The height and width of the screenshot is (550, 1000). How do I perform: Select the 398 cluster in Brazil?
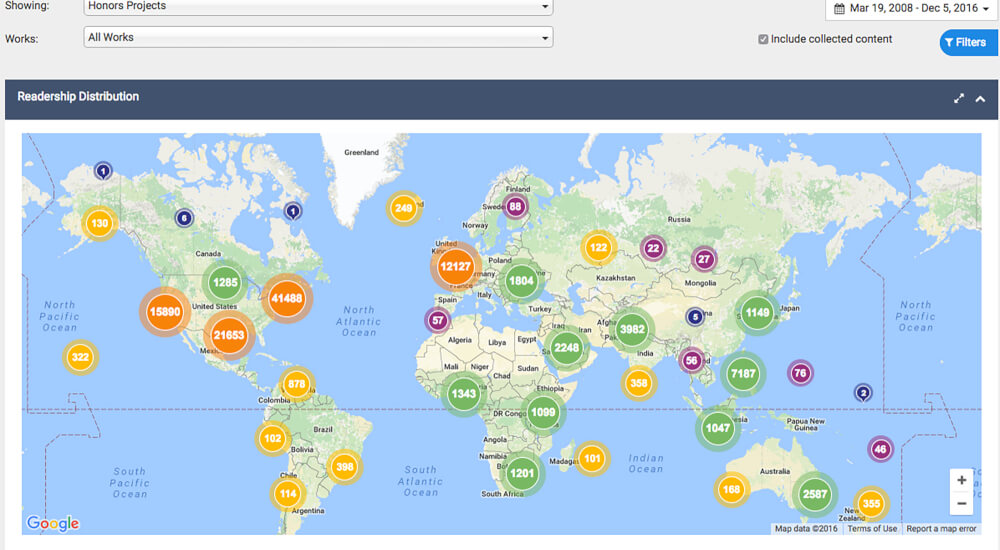[345, 467]
